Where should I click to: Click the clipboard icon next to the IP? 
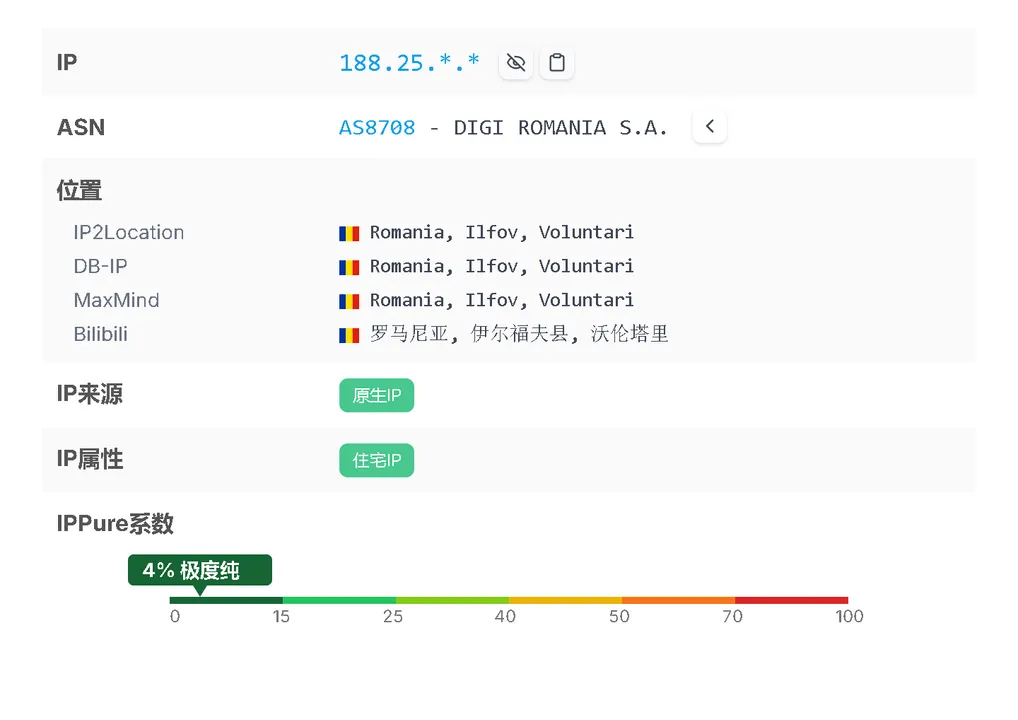pyautogui.click(x=557, y=62)
